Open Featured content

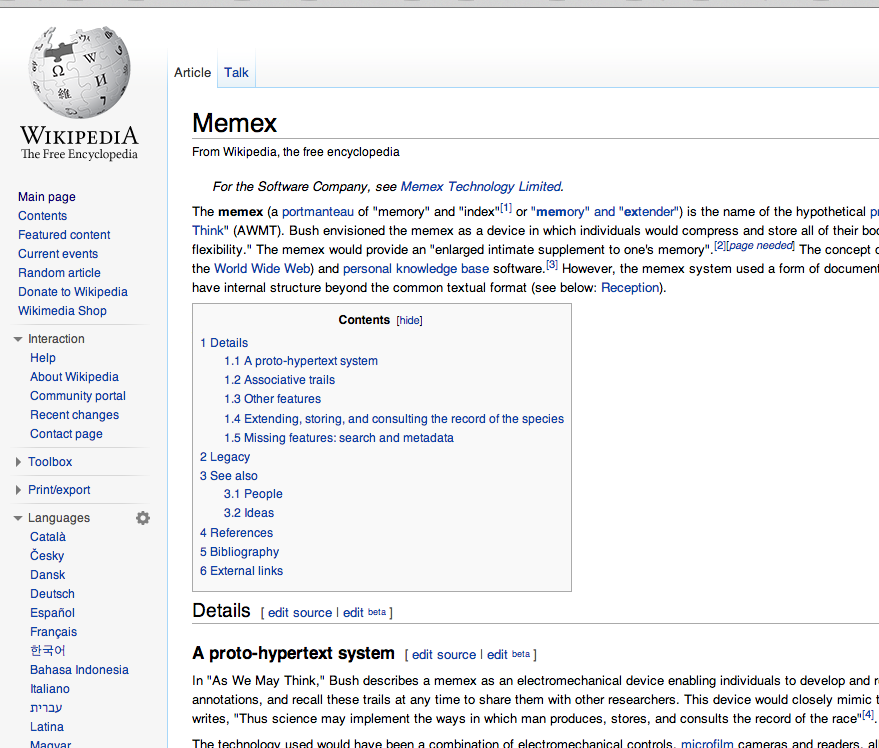click(x=64, y=235)
